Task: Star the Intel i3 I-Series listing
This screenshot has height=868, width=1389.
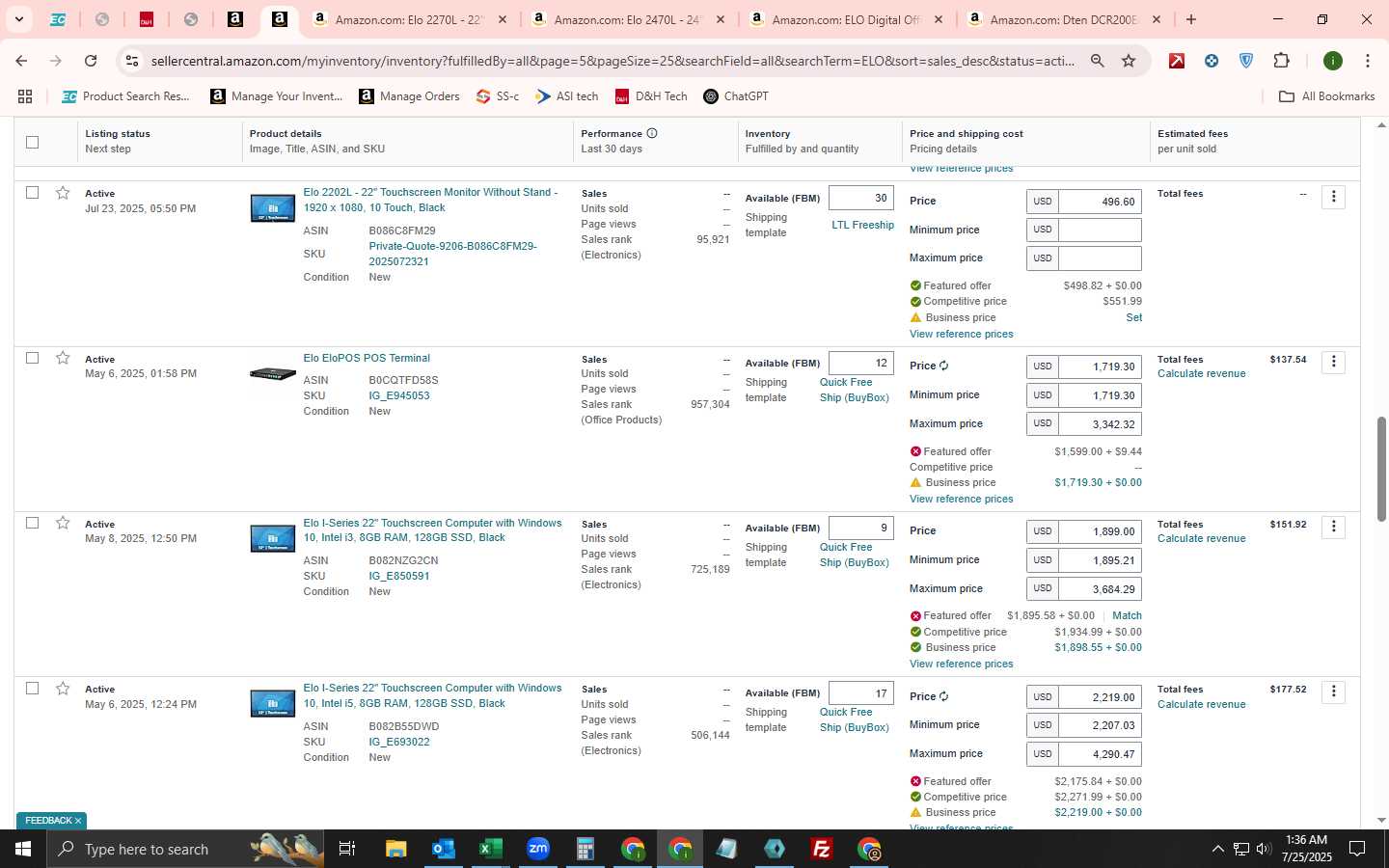Action: (x=63, y=523)
